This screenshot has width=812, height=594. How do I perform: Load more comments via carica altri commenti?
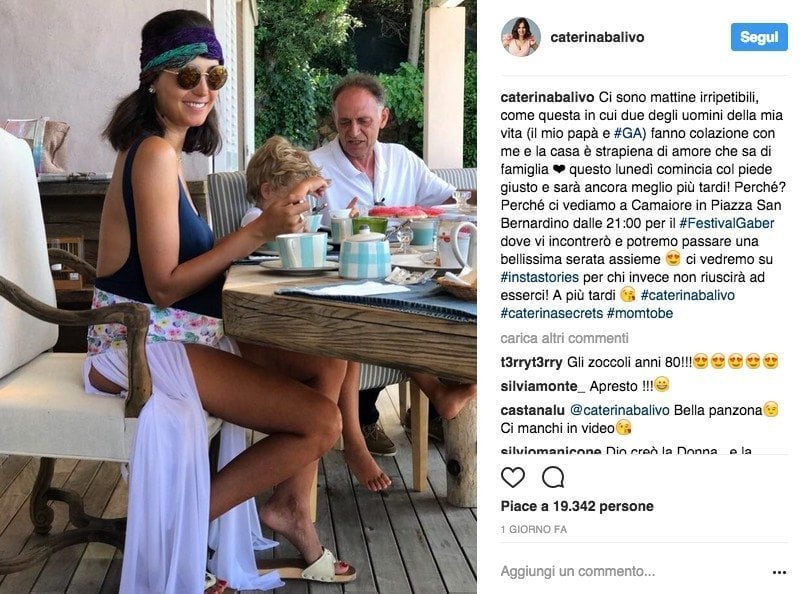[x=564, y=338]
